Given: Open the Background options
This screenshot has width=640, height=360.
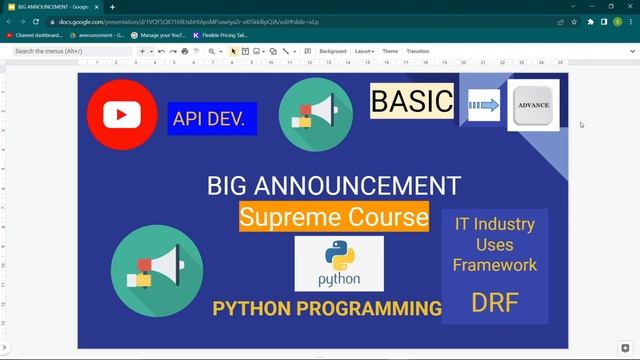Looking at the screenshot, I should pos(333,51).
